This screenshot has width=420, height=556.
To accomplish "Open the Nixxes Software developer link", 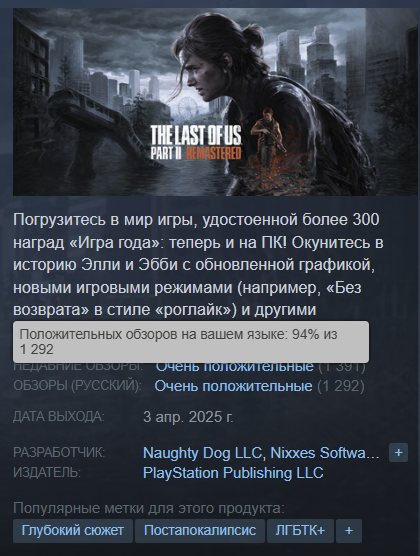I will (x=325, y=453).
